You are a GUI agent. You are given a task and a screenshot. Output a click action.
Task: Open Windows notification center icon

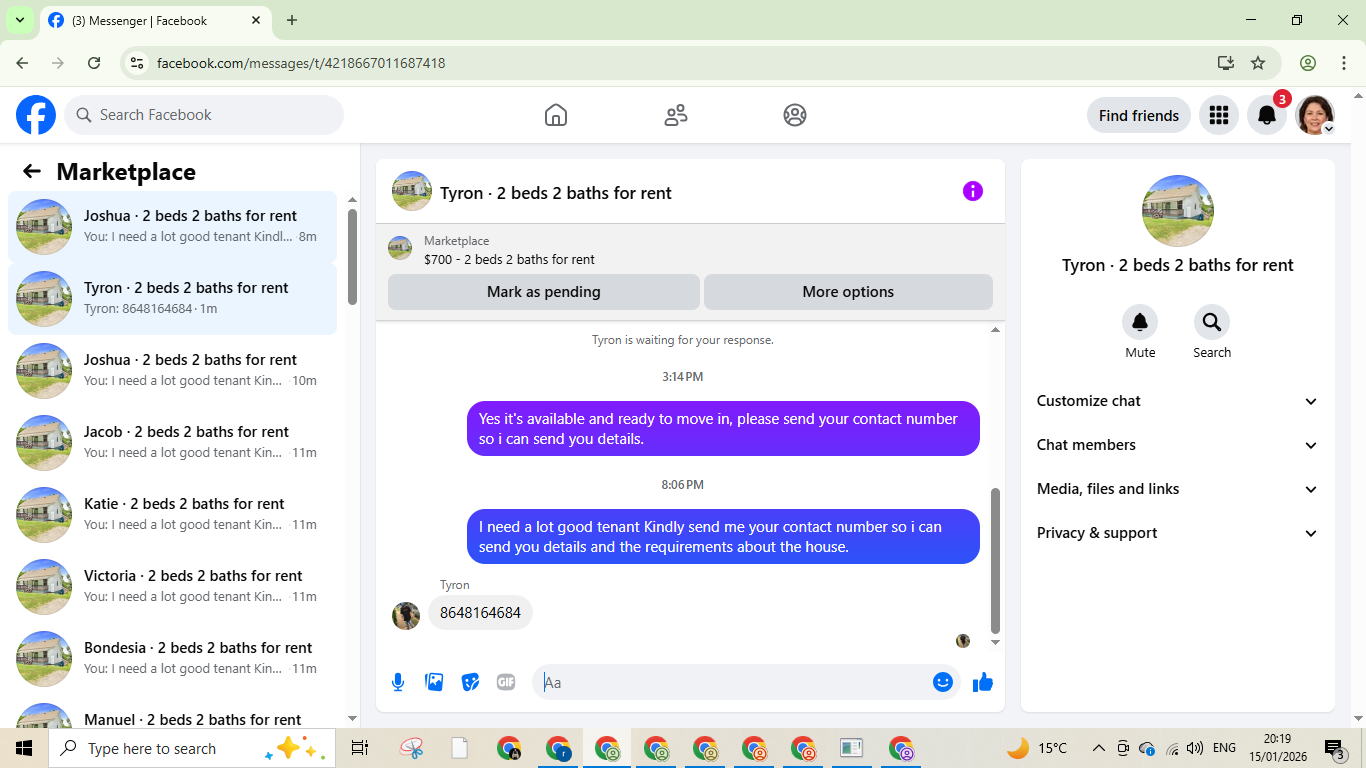1334,748
